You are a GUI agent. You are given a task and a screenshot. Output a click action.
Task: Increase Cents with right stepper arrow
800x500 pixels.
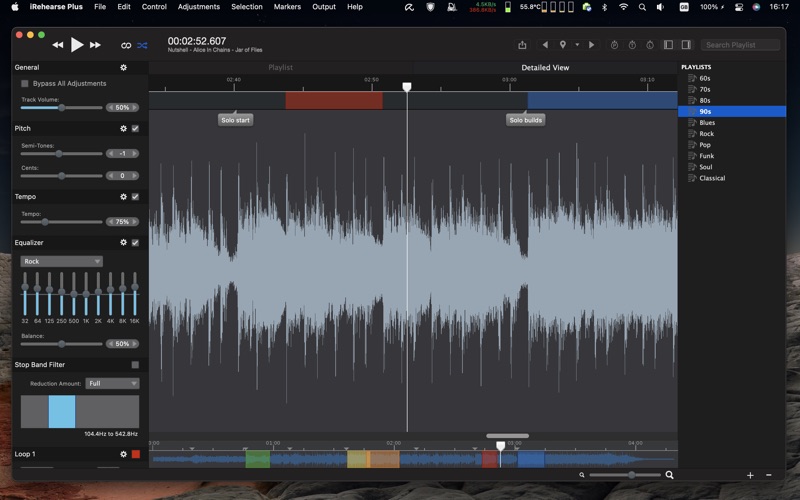(x=135, y=176)
